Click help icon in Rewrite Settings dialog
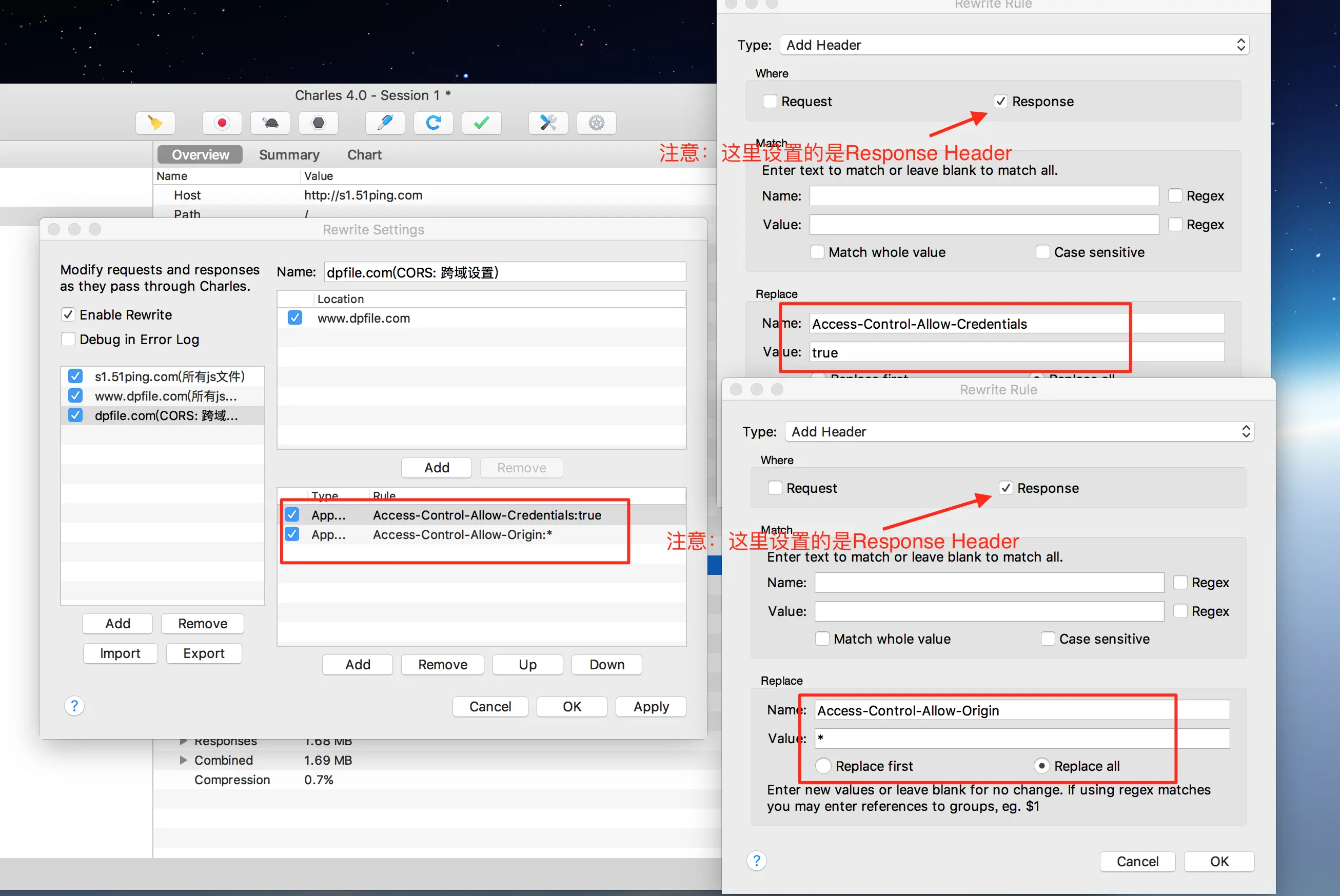 (74, 706)
